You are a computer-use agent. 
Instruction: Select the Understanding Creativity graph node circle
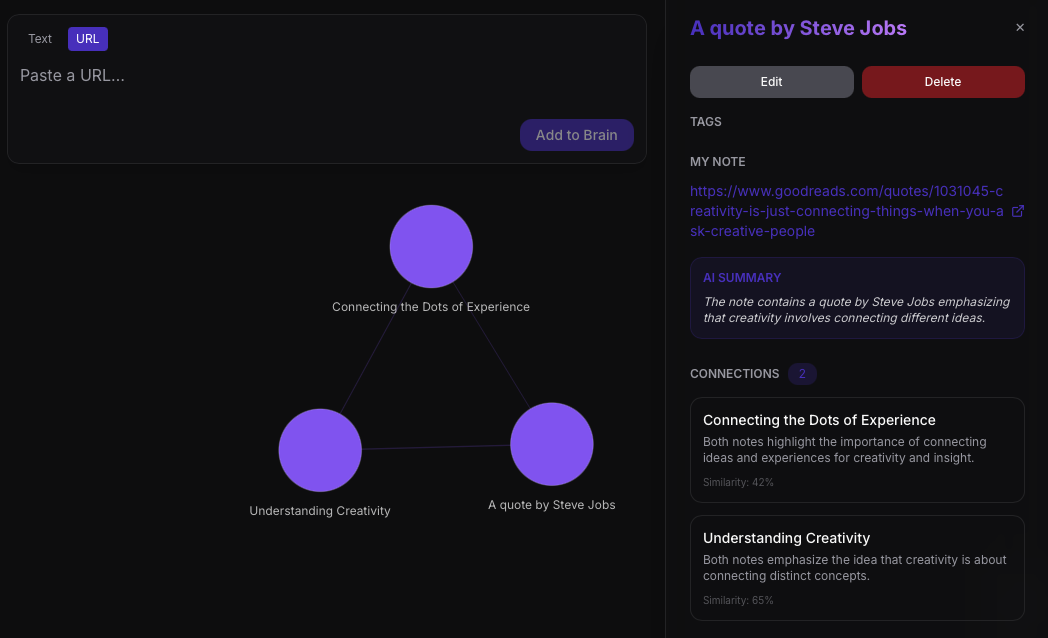click(x=320, y=450)
